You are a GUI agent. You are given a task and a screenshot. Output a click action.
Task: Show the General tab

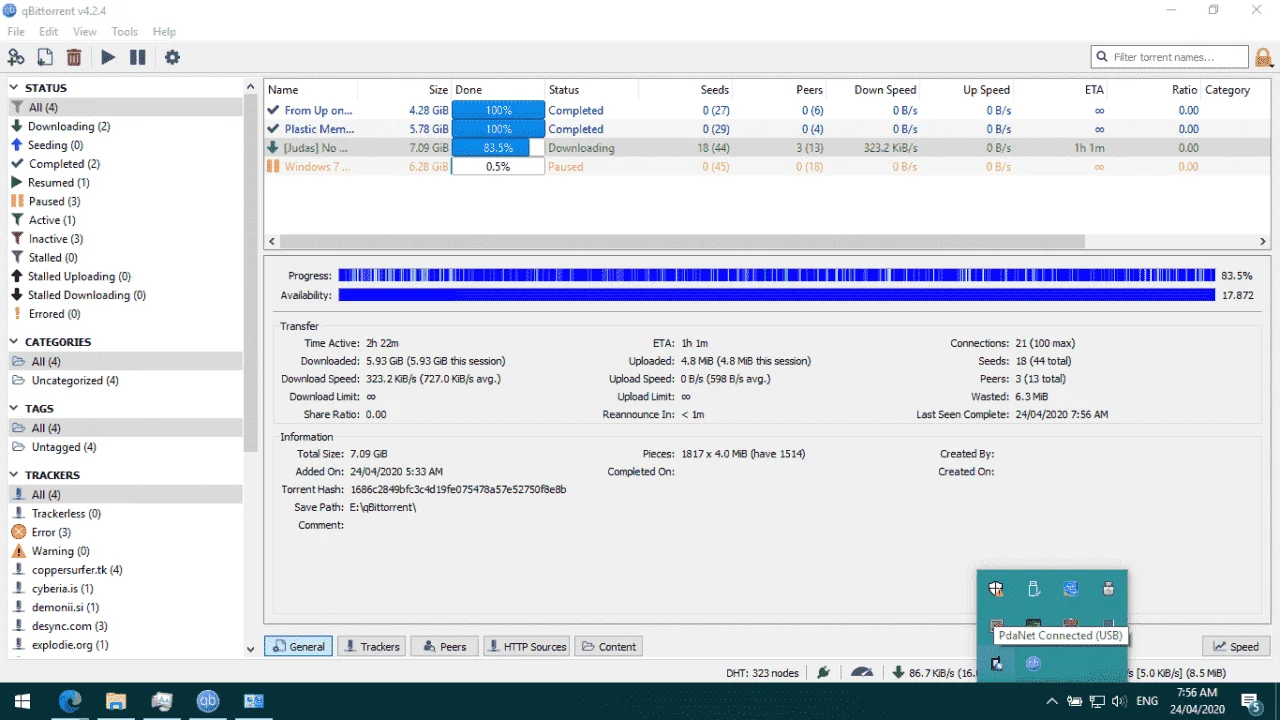pyautogui.click(x=298, y=646)
